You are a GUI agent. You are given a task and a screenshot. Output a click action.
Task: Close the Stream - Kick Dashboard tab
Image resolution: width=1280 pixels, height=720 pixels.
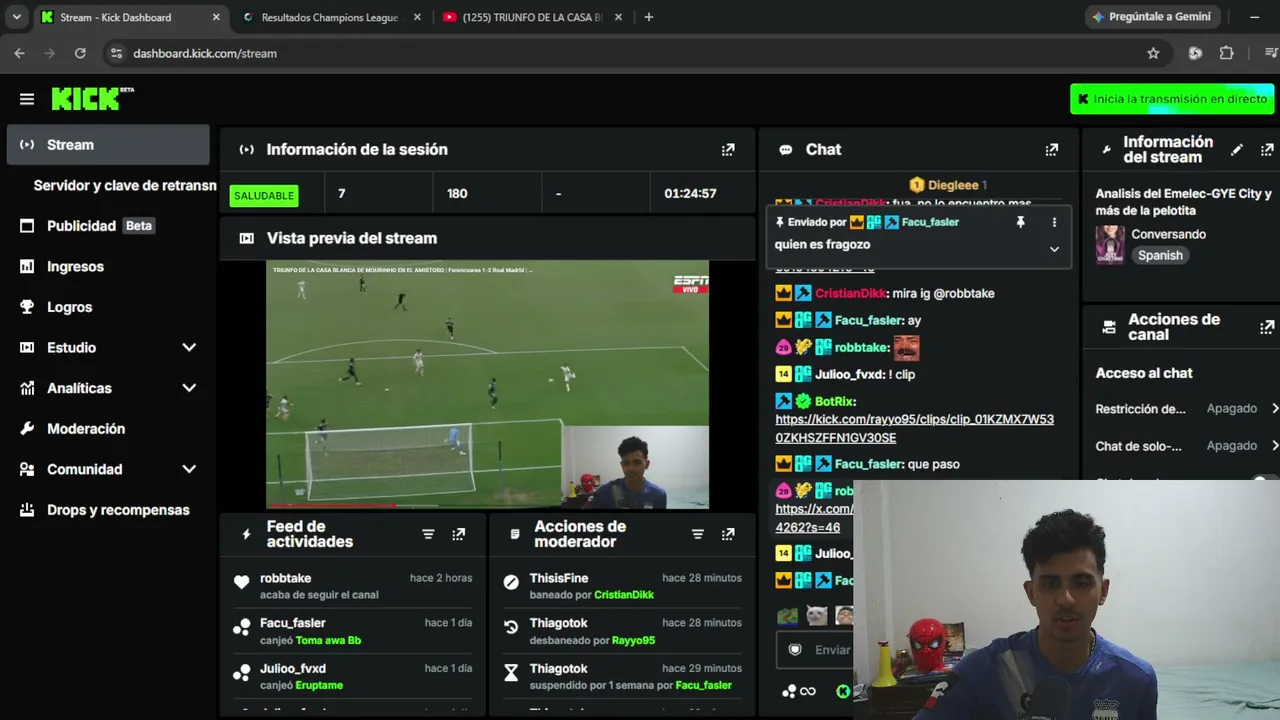(x=217, y=17)
